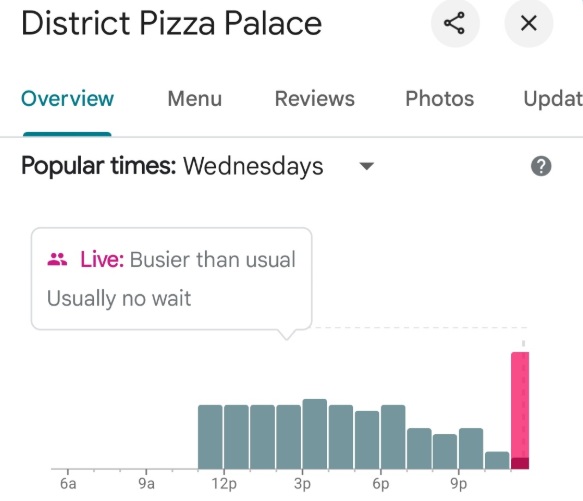Select the Wednesdays day label

[253, 166]
